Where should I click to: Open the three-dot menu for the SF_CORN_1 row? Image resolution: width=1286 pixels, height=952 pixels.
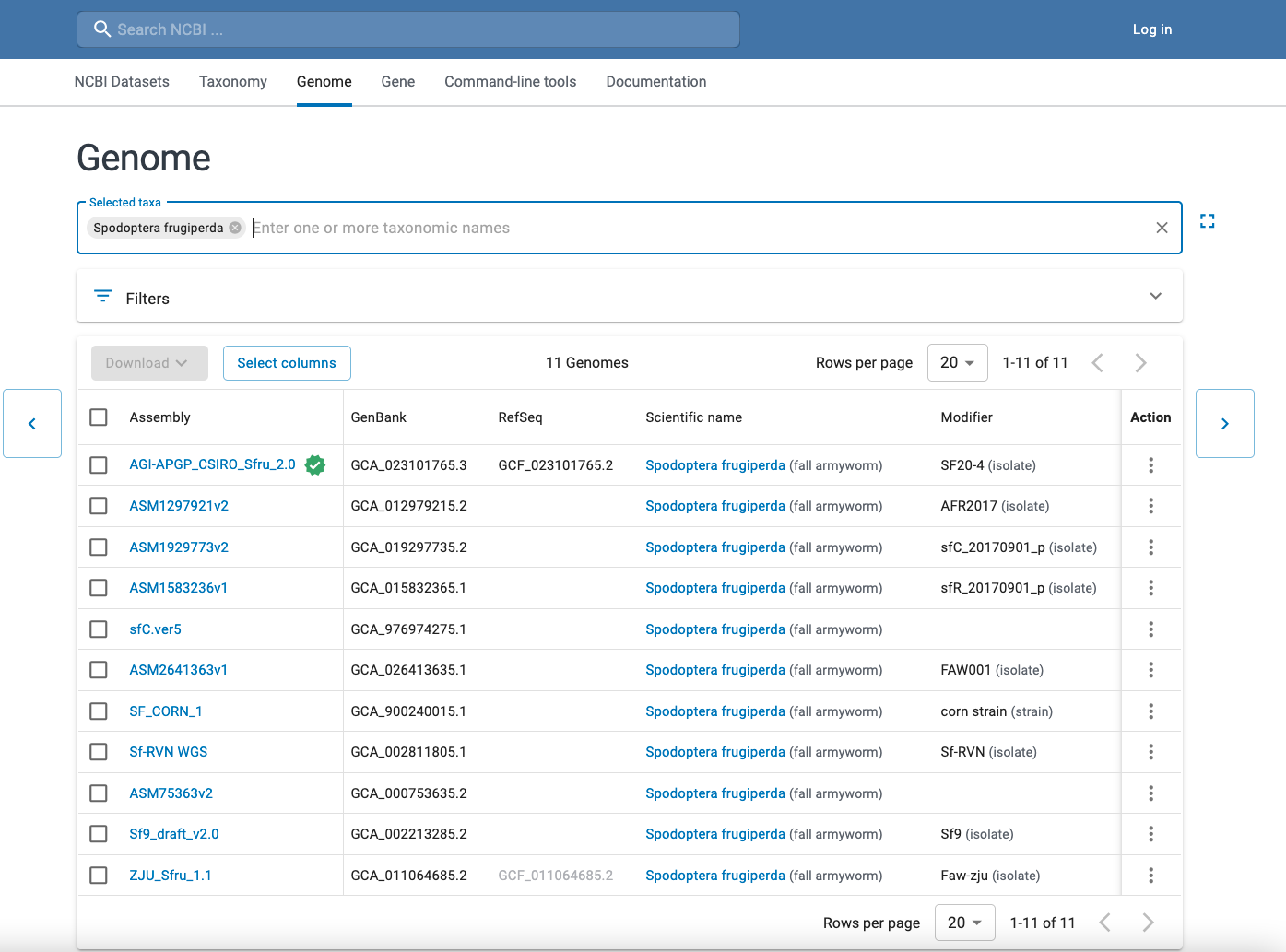[x=1150, y=711]
